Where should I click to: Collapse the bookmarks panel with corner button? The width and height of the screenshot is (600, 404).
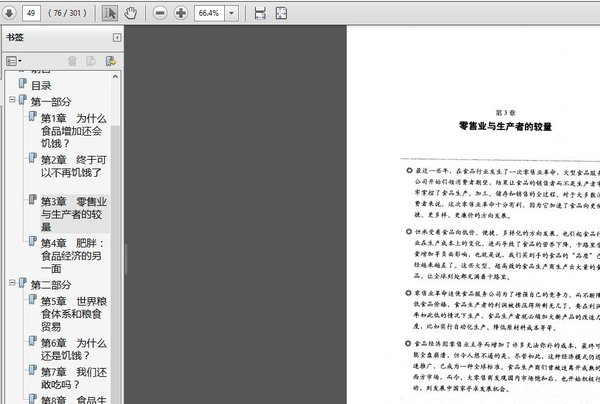117,37
